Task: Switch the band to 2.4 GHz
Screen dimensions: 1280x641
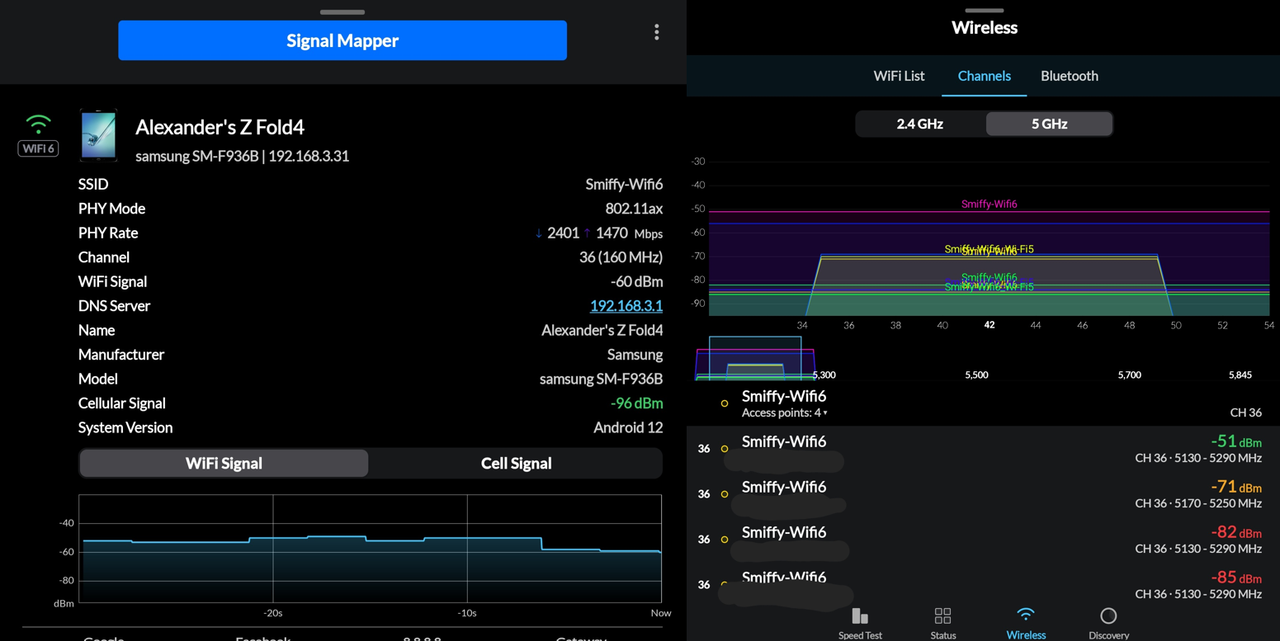Action: (920, 124)
